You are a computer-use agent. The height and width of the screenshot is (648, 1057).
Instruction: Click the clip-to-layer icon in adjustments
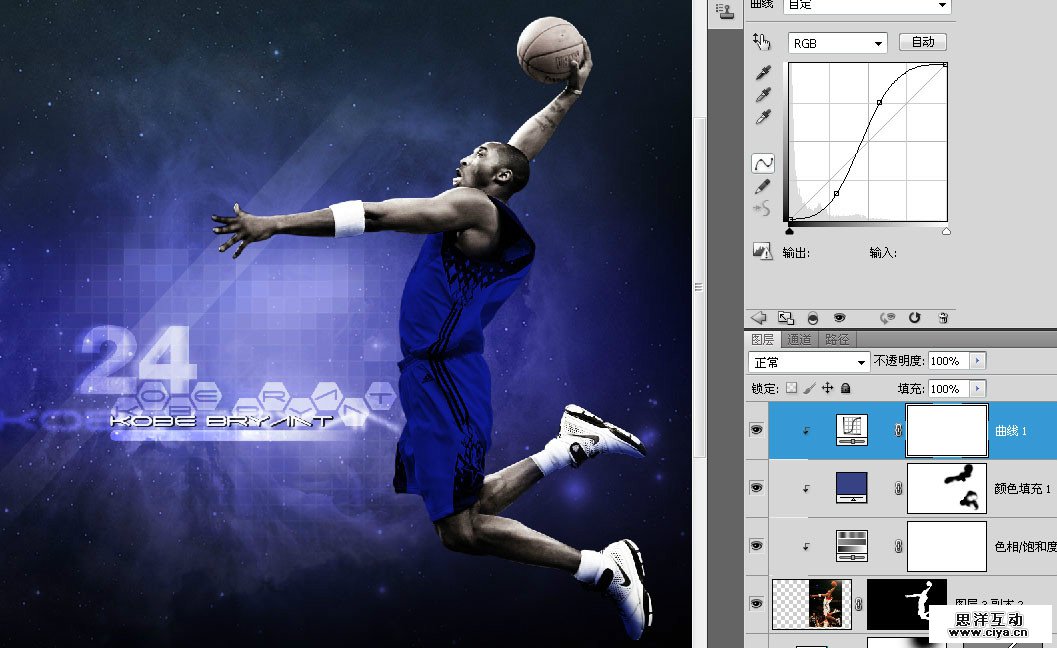point(812,318)
